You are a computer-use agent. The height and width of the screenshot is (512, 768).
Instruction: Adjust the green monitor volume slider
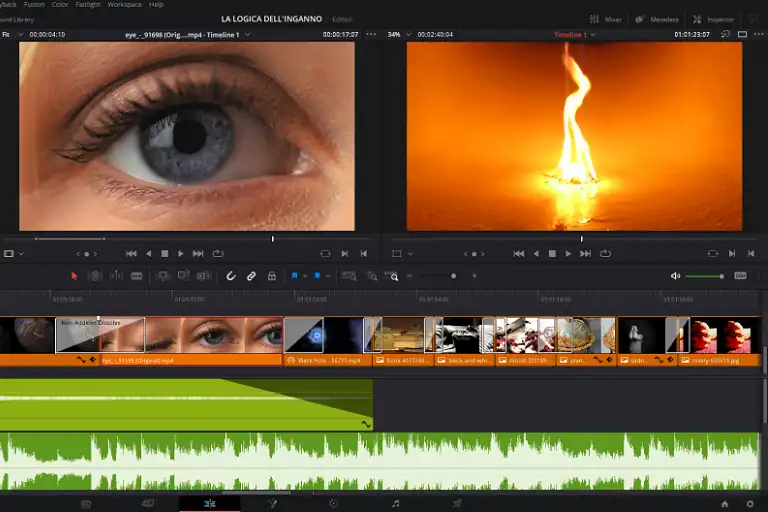(x=705, y=277)
